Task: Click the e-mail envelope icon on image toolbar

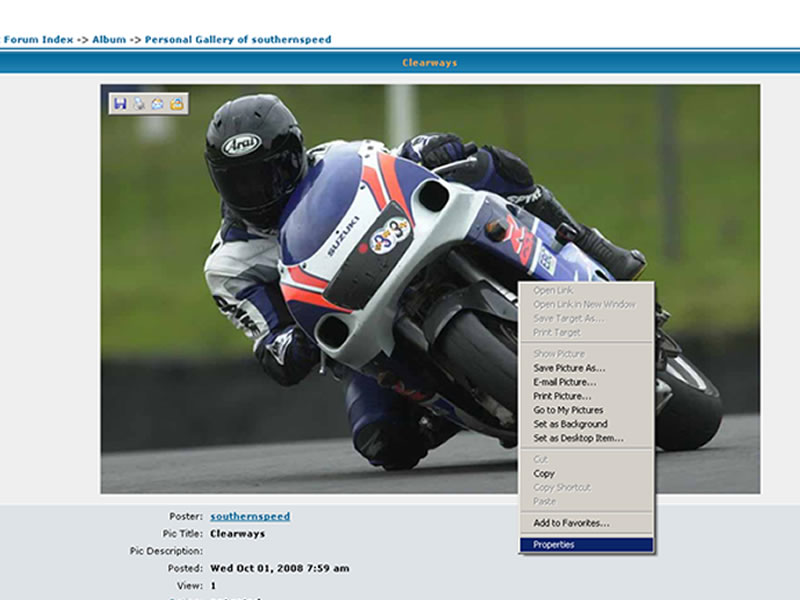Action: 158,103
